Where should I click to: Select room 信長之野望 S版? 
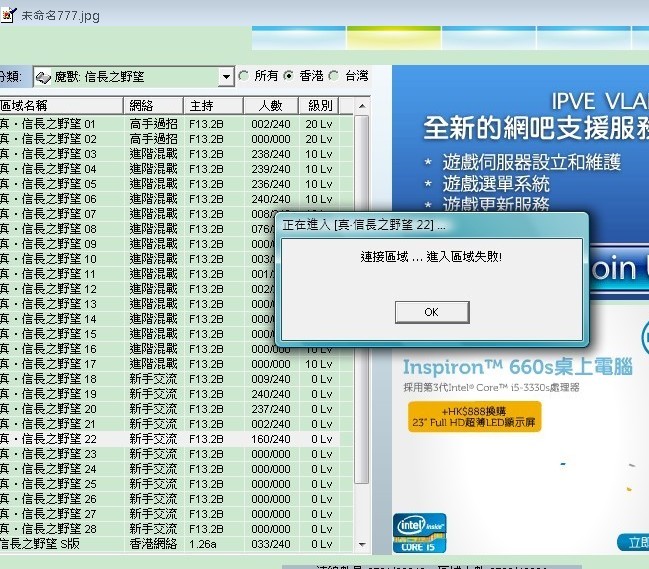[170, 544]
